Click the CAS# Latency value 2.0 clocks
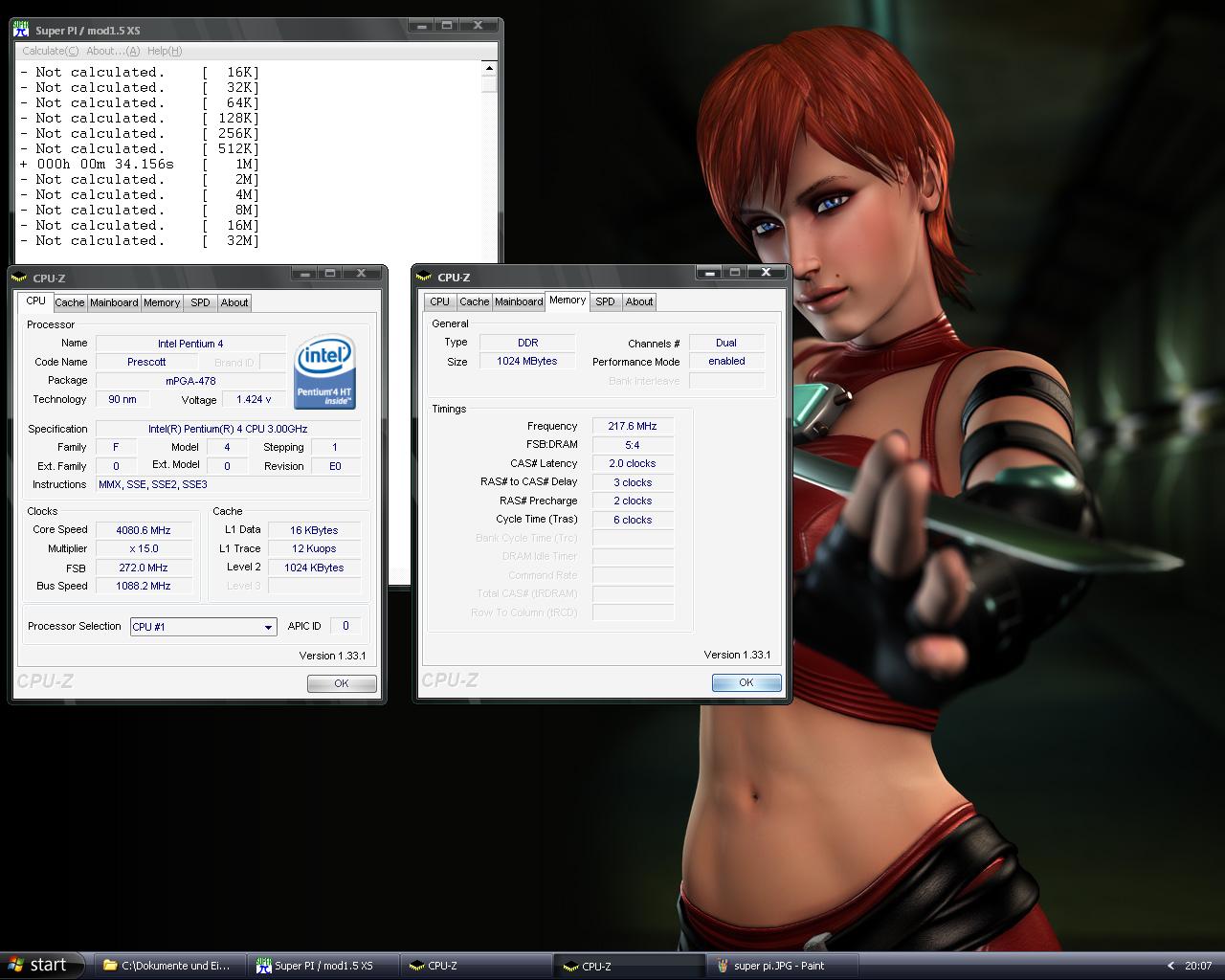 click(x=633, y=463)
